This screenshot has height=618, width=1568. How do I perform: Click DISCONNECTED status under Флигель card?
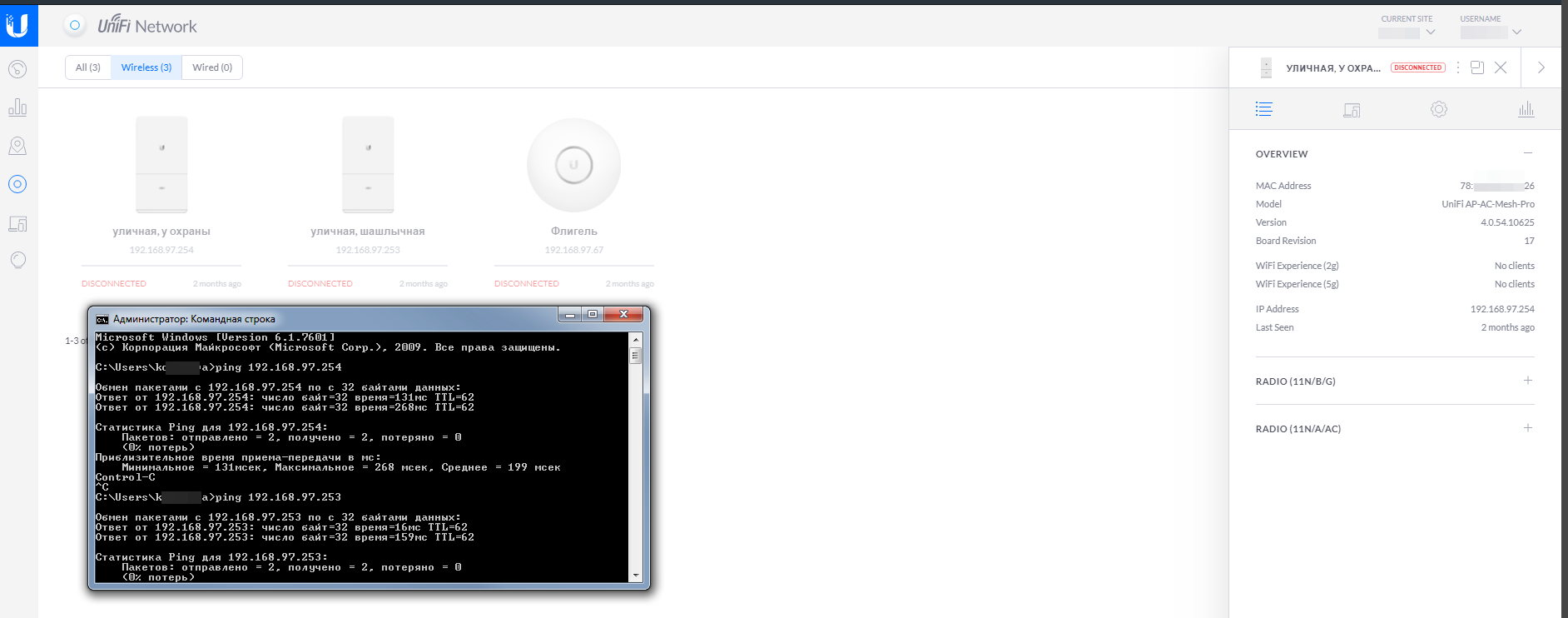pos(527,284)
